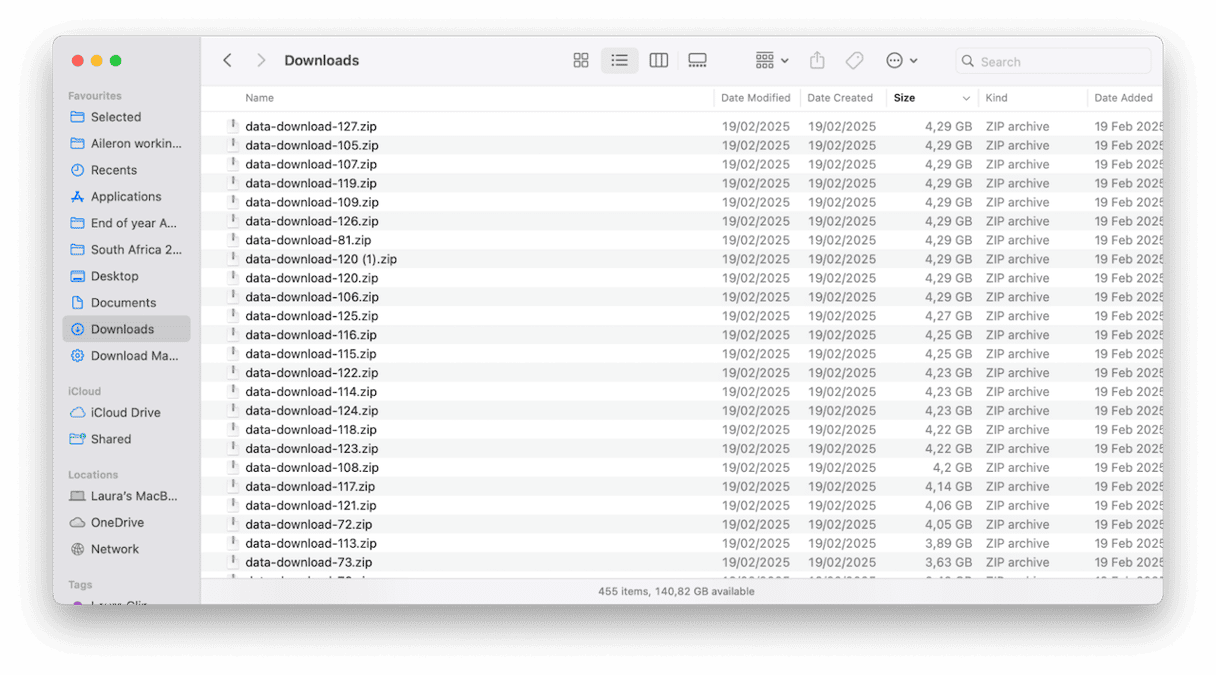Open iCloud Drive in sidebar
Screen dimensions: 1216x675
point(126,412)
